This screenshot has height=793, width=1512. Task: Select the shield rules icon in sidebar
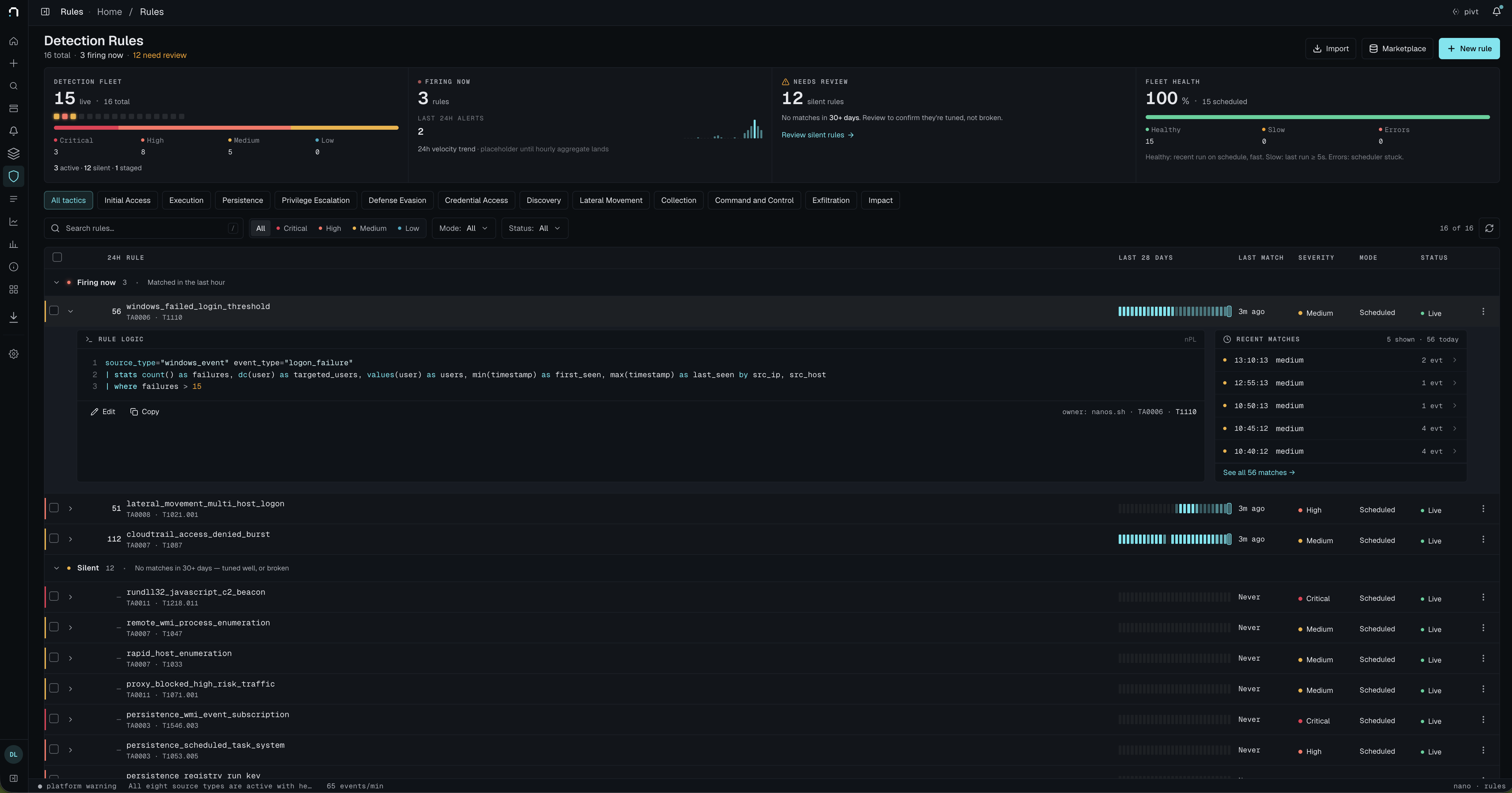pos(14,177)
